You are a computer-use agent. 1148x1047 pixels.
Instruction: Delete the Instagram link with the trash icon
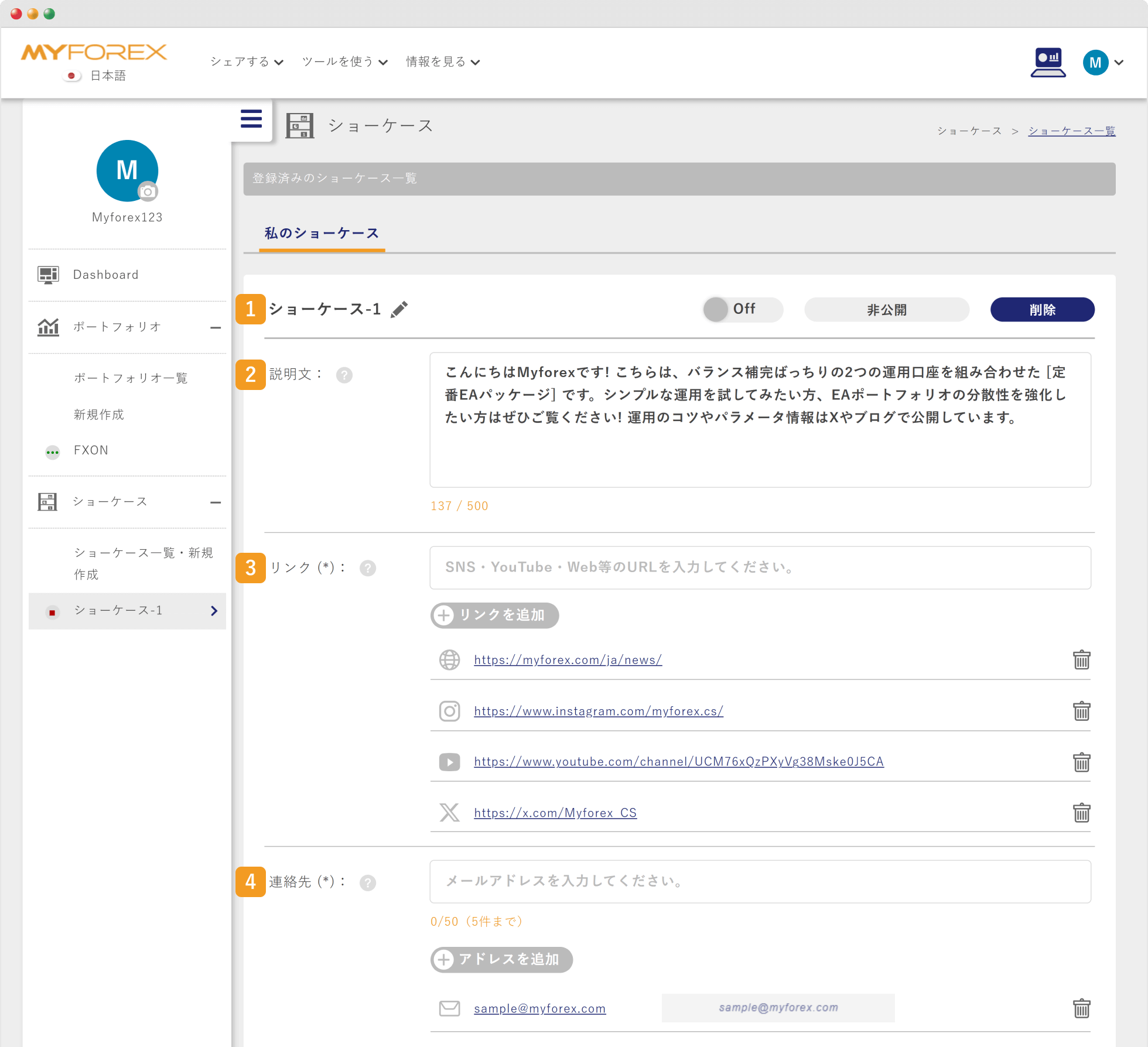[1081, 711]
